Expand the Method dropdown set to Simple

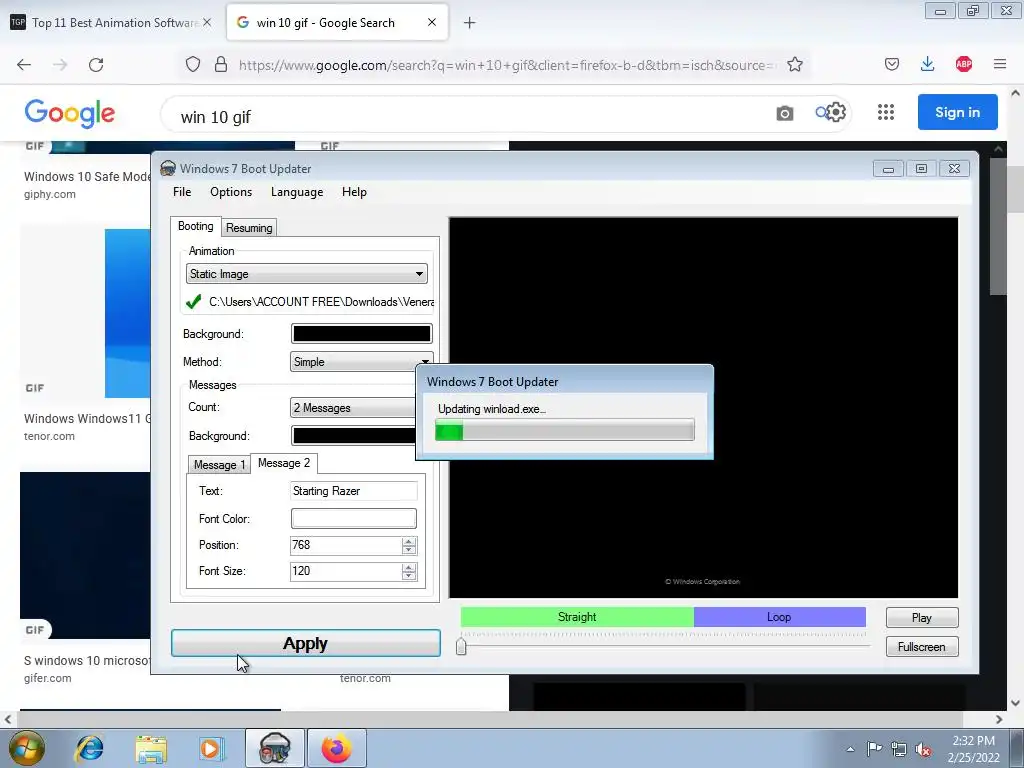point(361,362)
